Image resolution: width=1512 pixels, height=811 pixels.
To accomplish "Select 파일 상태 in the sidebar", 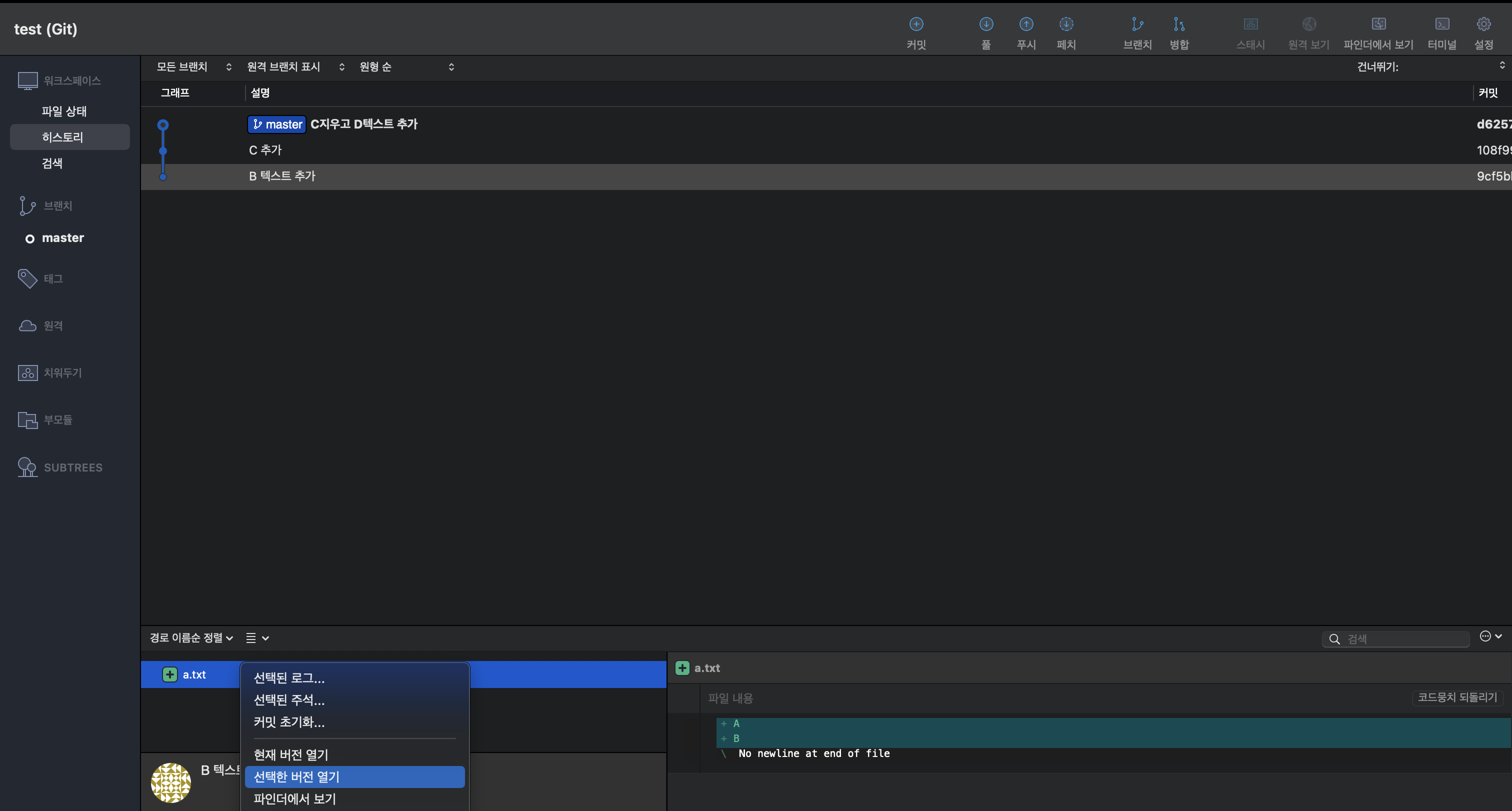I will click(x=64, y=111).
